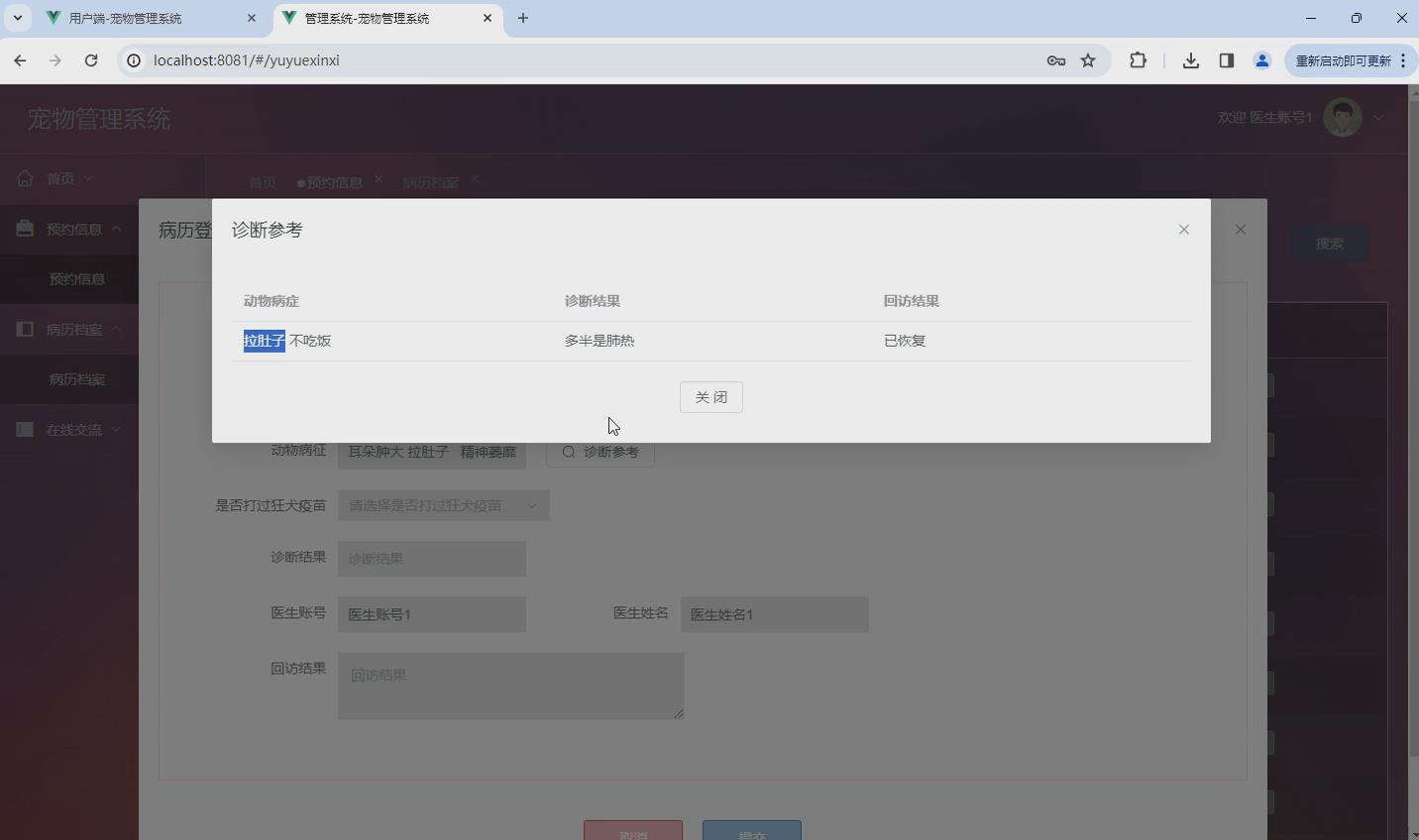Bookmark the page with the star icon

coord(1088,60)
